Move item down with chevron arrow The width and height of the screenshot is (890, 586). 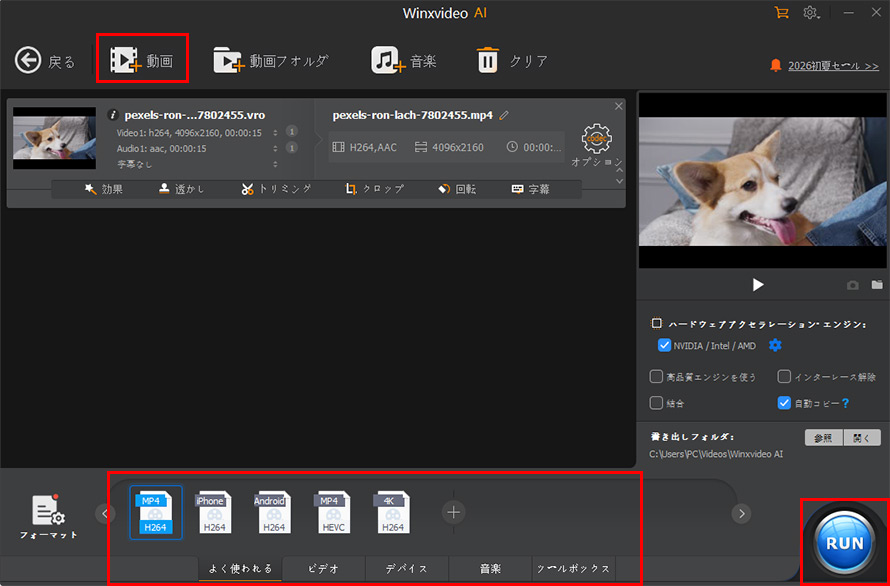[x=619, y=181]
